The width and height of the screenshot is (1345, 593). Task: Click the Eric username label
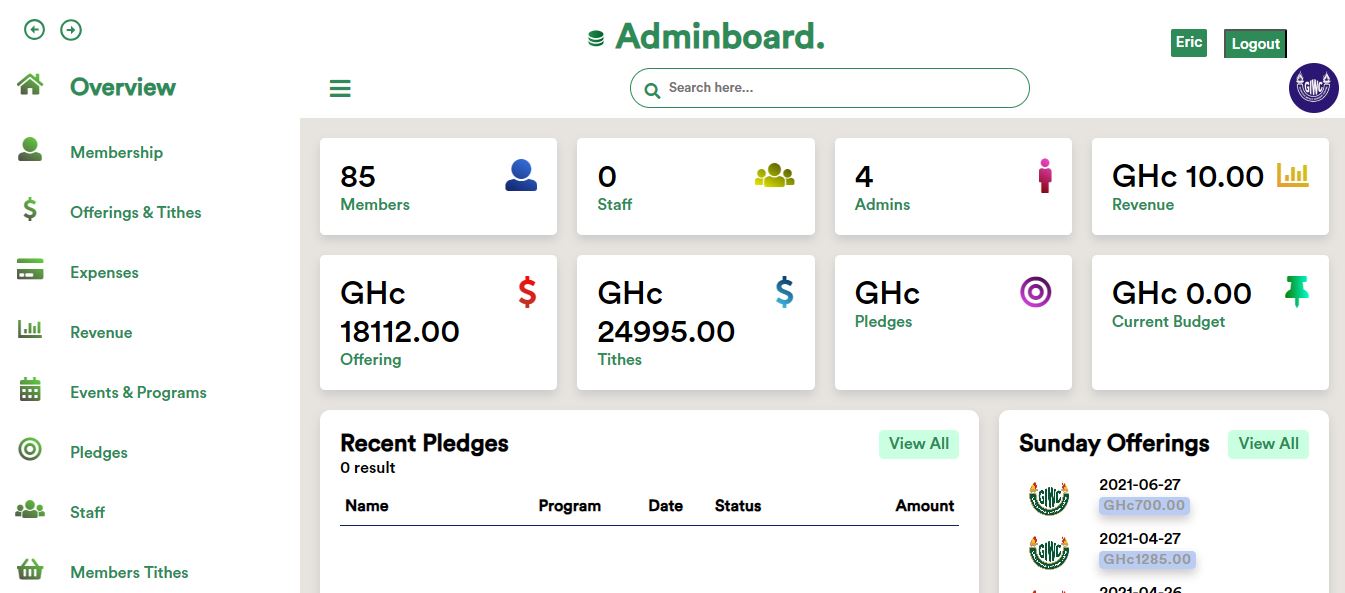[1188, 43]
